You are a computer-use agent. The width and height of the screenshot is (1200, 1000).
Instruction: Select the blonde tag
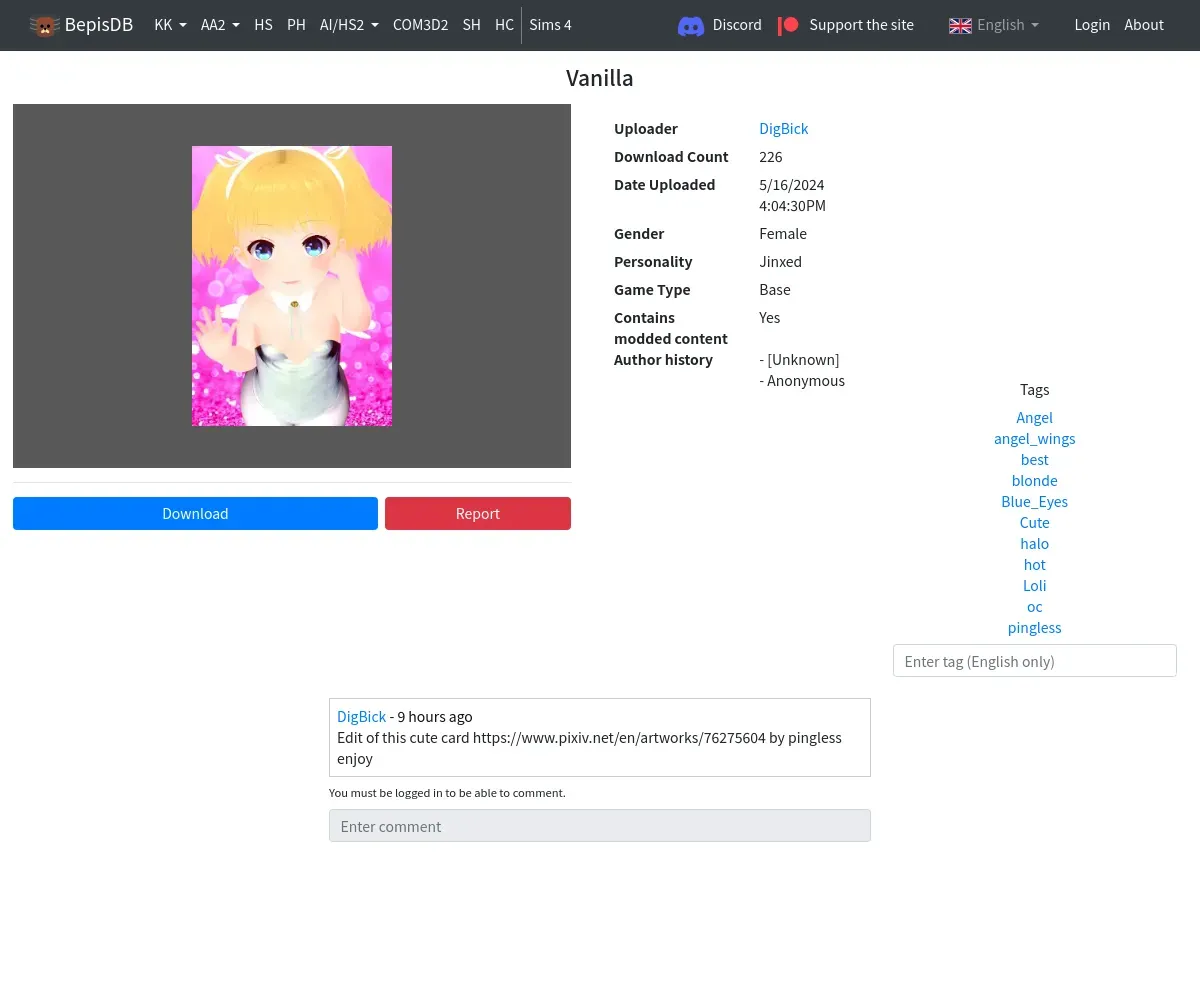coord(1034,480)
